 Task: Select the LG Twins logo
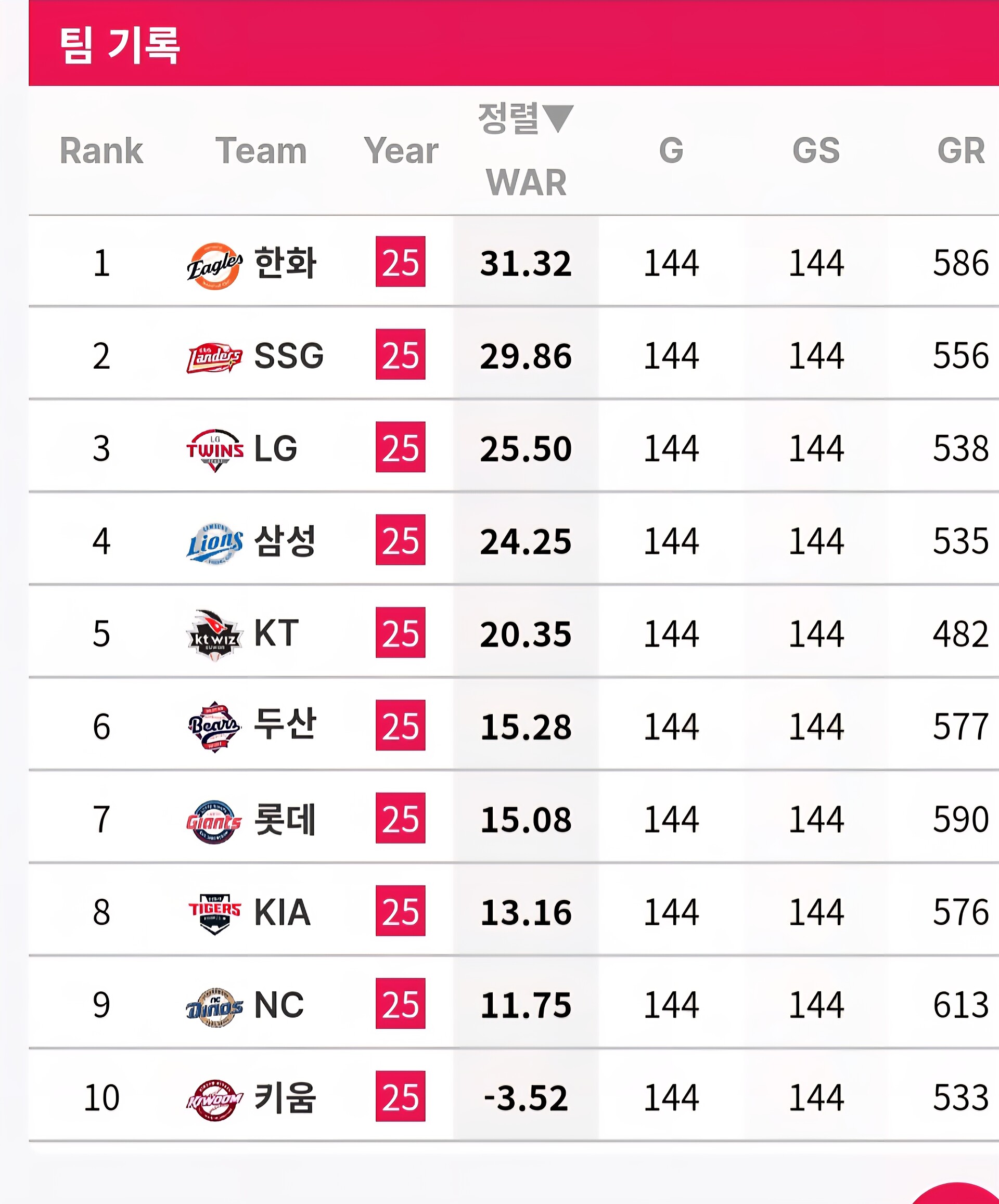point(214,450)
